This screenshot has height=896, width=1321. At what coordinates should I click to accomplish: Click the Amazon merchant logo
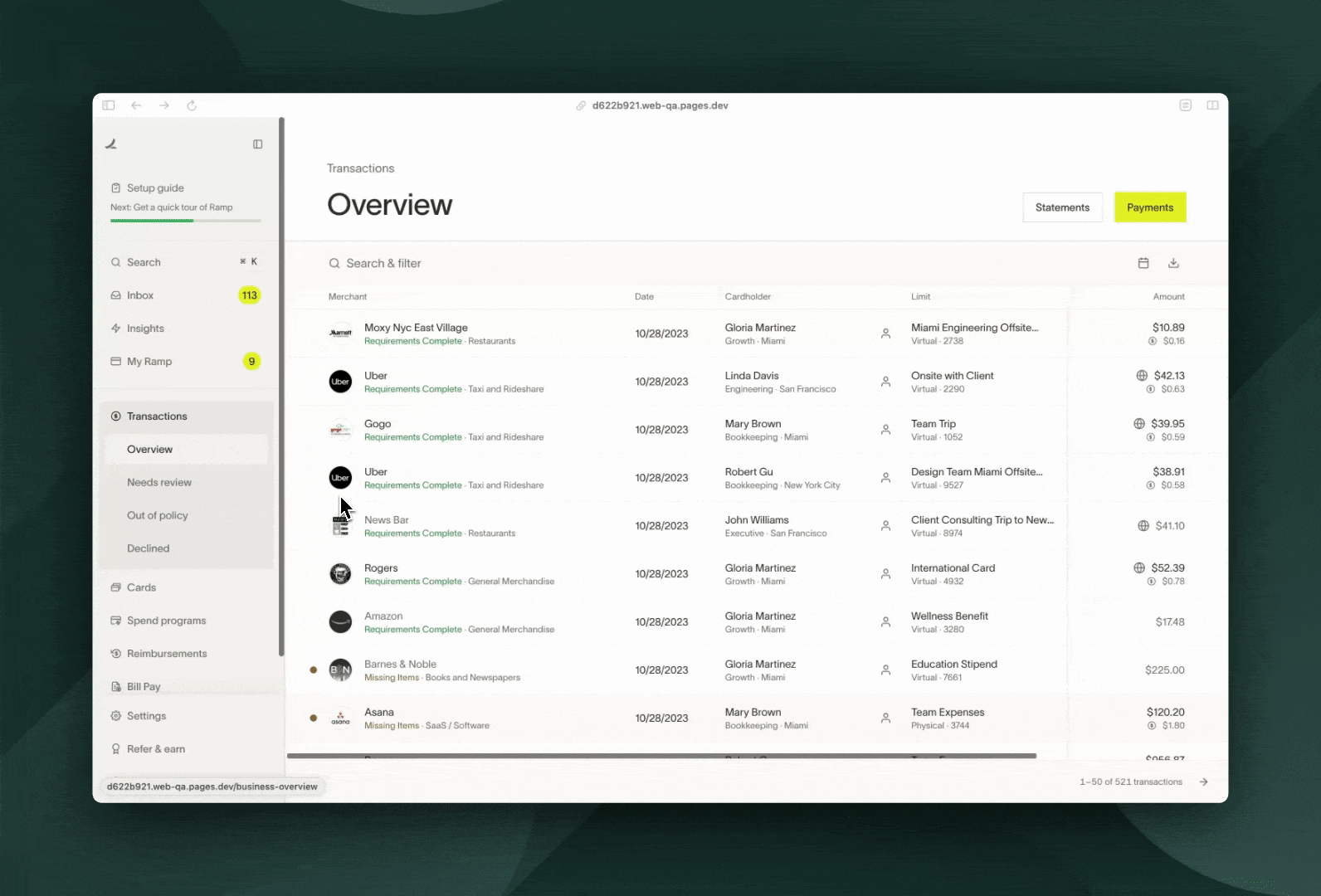pos(340,622)
